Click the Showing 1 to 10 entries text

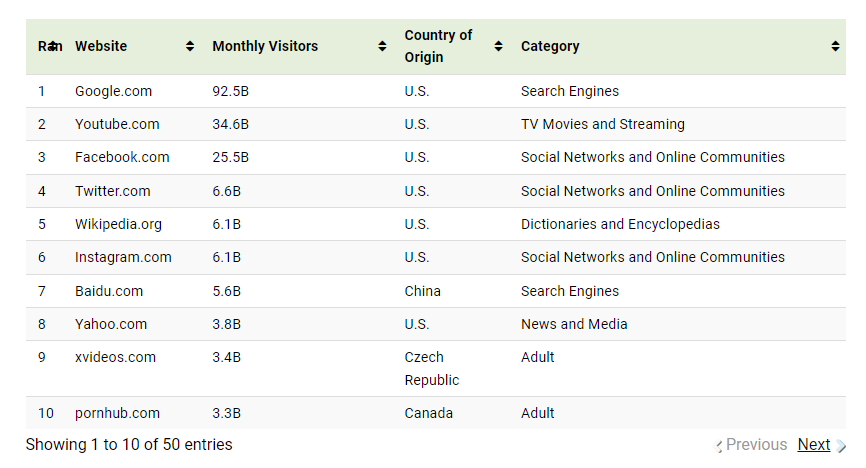click(x=129, y=444)
